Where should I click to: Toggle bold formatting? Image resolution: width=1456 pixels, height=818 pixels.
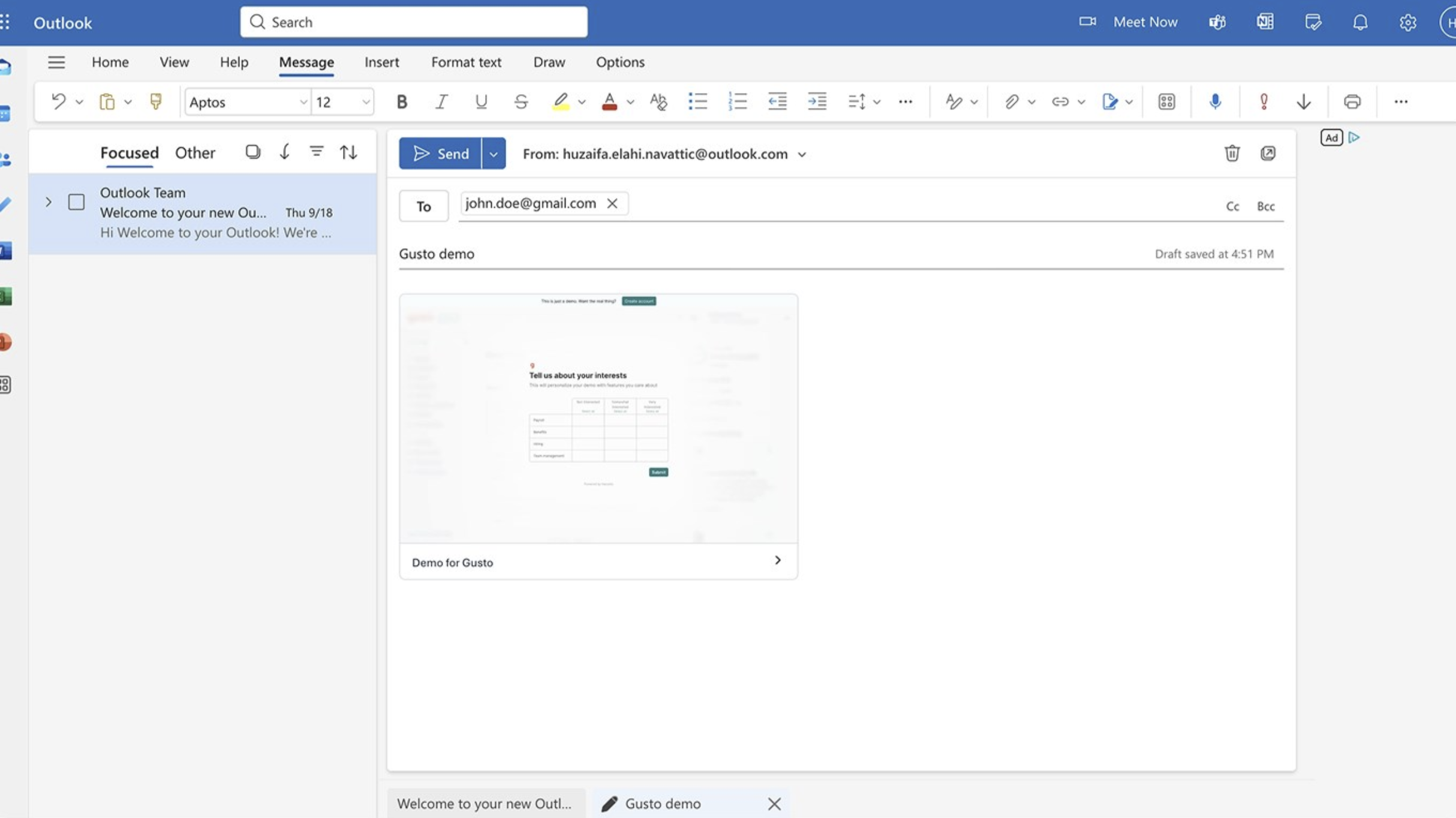point(401,101)
